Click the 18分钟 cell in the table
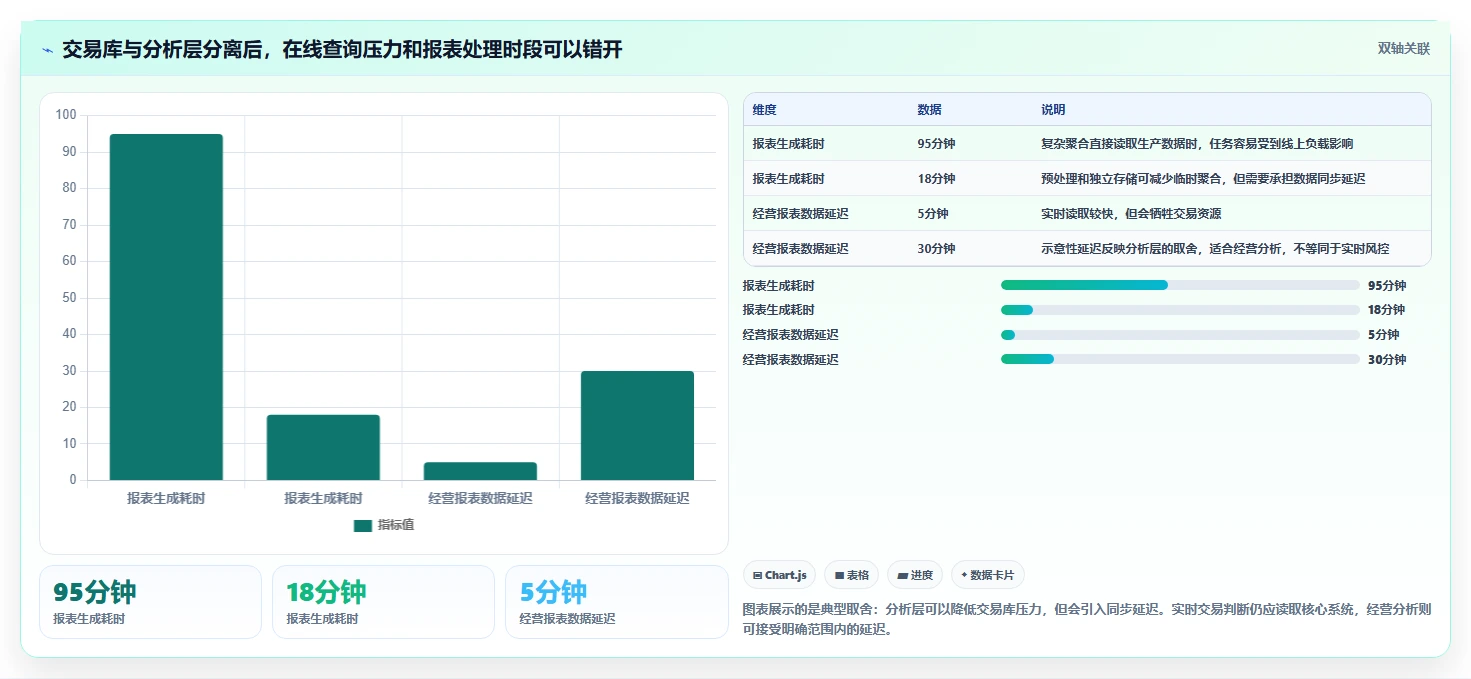This screenshot has height=679, width=1471. tap(936, 179)
